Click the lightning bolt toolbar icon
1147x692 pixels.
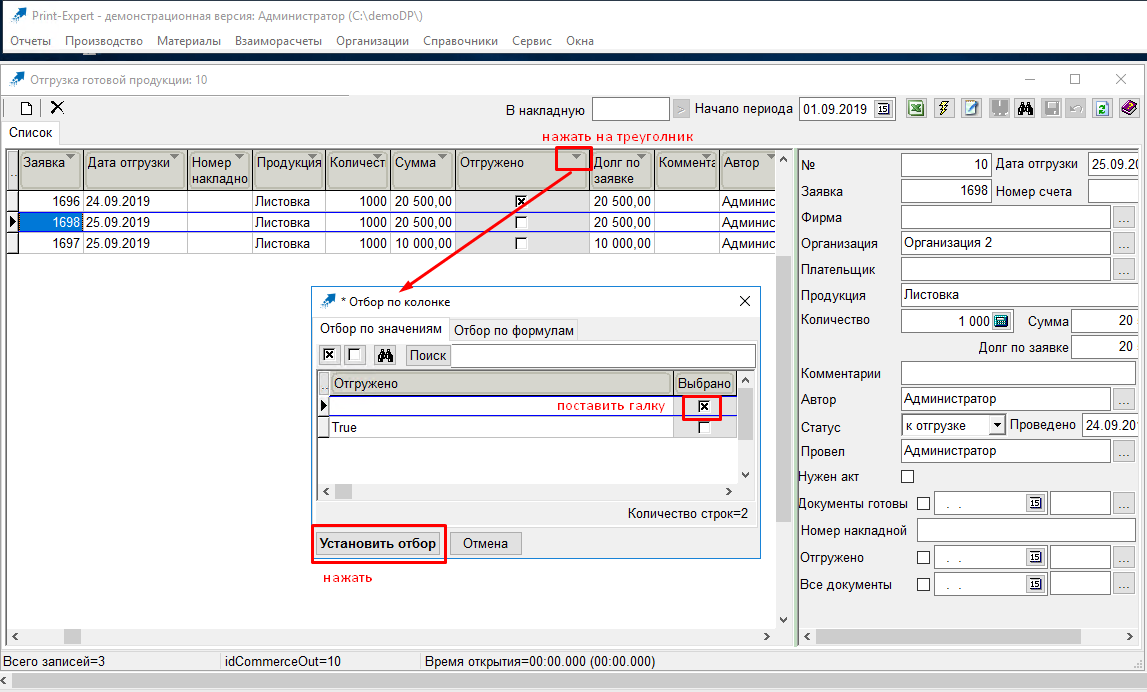[943, 109]
